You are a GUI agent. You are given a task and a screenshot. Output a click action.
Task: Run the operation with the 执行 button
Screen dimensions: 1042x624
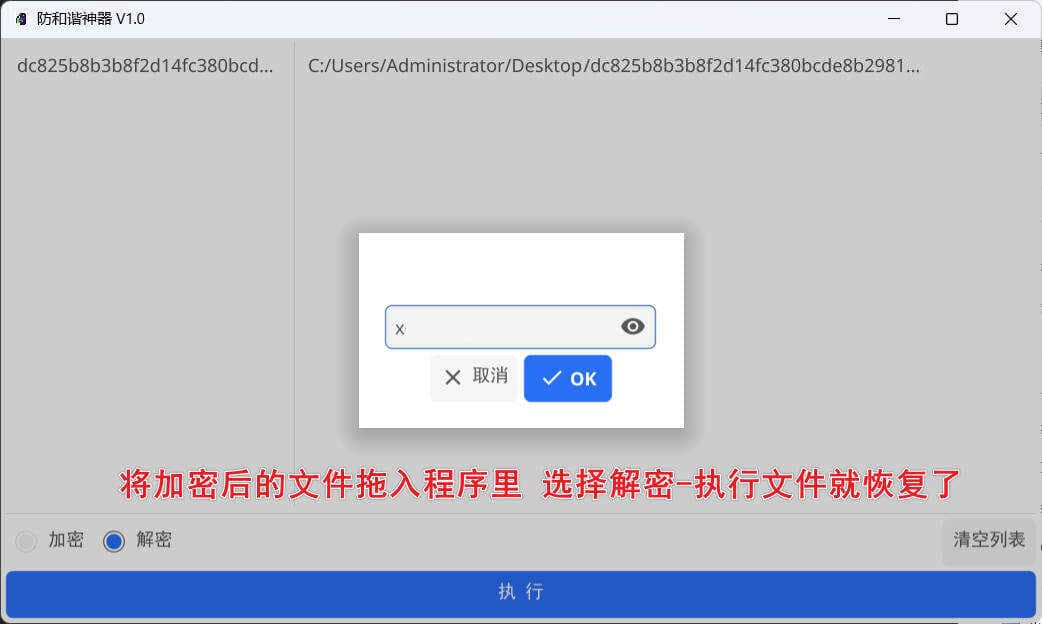click(521, 592)
